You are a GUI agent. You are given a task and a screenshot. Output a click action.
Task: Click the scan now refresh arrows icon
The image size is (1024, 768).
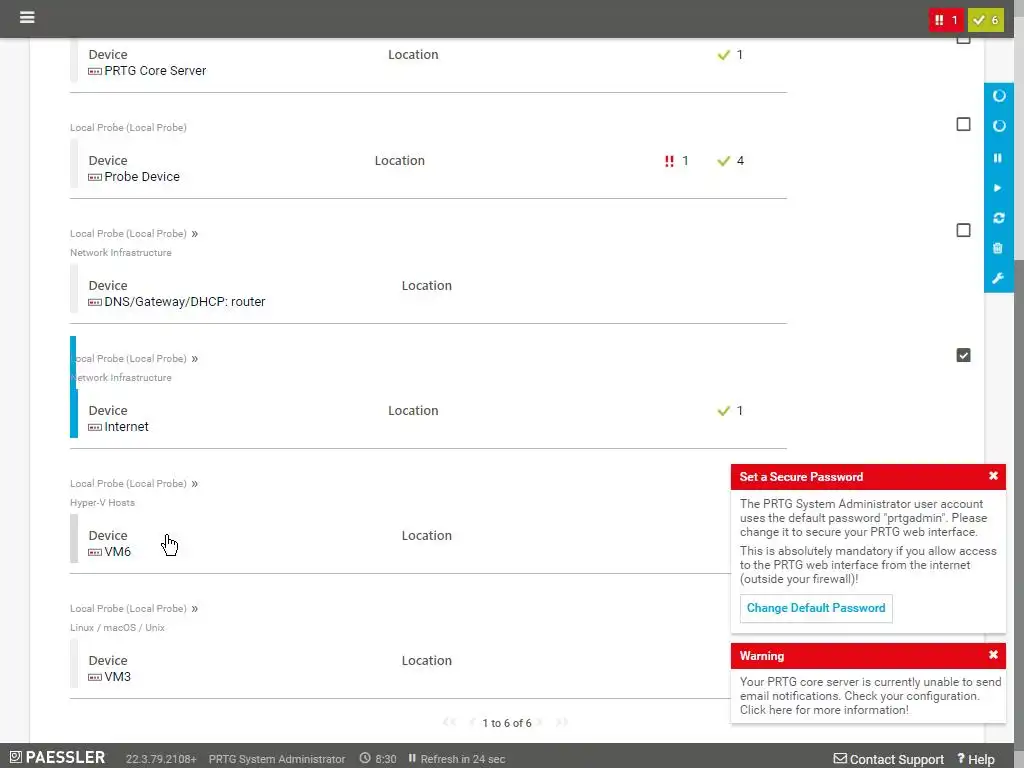(x=999, y=218)
